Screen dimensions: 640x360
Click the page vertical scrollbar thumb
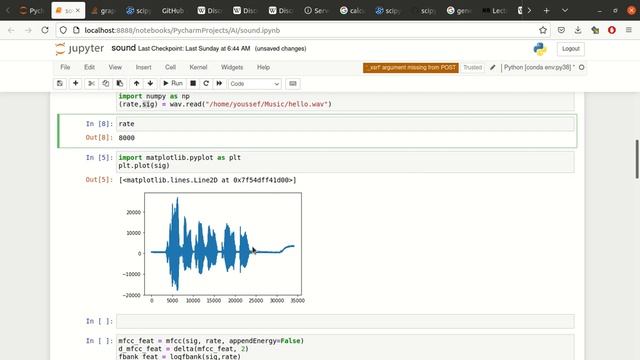(637, 159)
